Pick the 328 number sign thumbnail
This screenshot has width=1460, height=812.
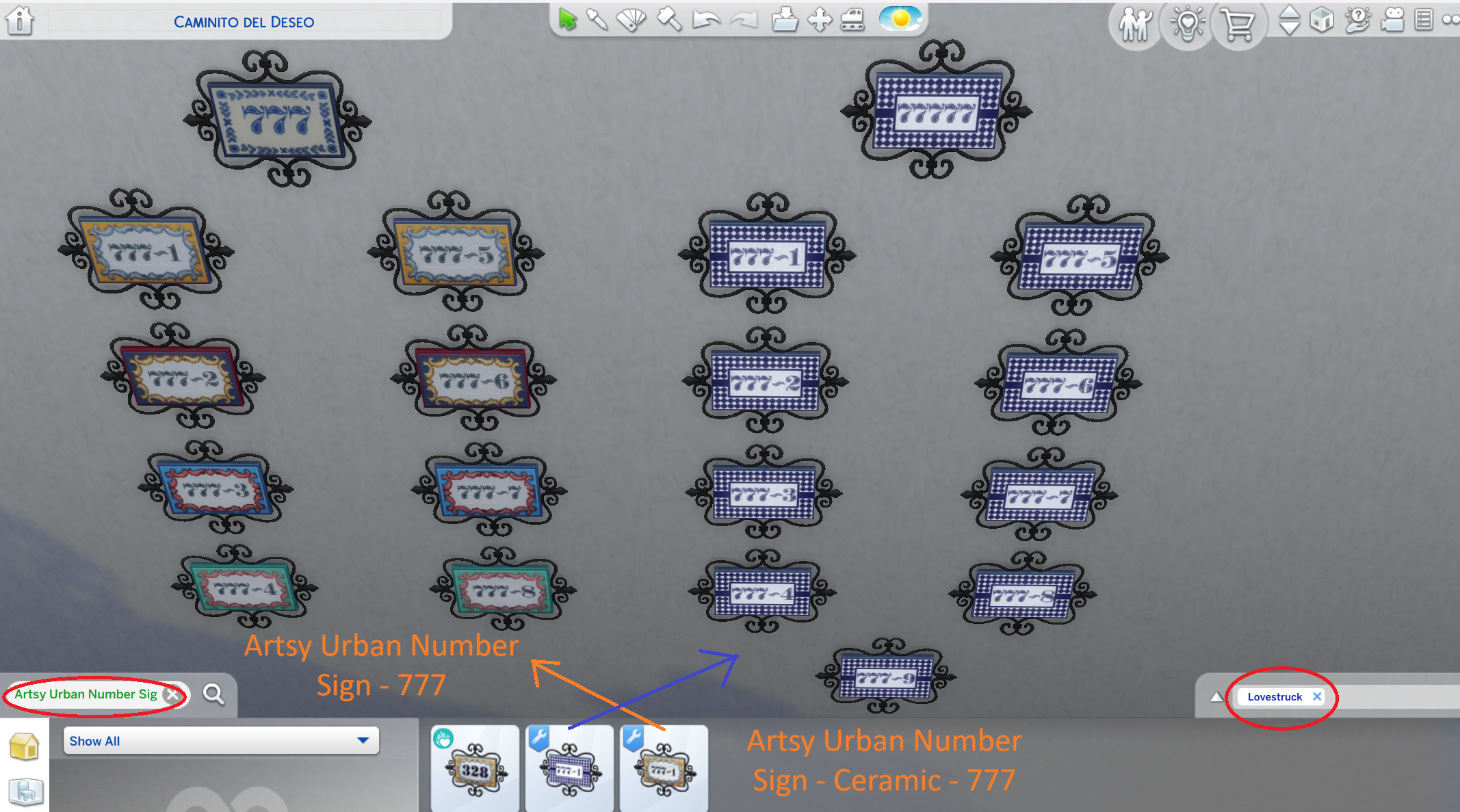pyautogui.click(x=475, y=769)
